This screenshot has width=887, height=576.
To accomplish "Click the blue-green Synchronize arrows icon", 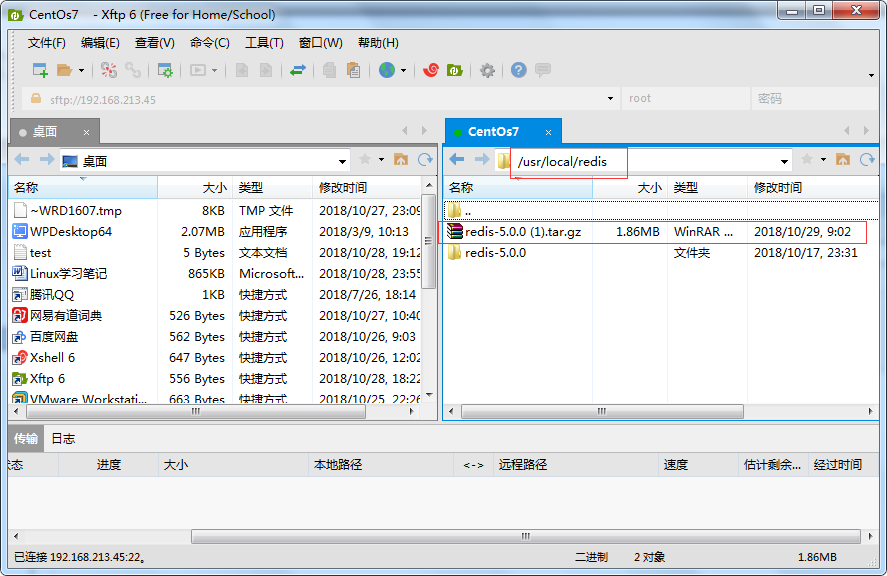I will coord(298,70).
